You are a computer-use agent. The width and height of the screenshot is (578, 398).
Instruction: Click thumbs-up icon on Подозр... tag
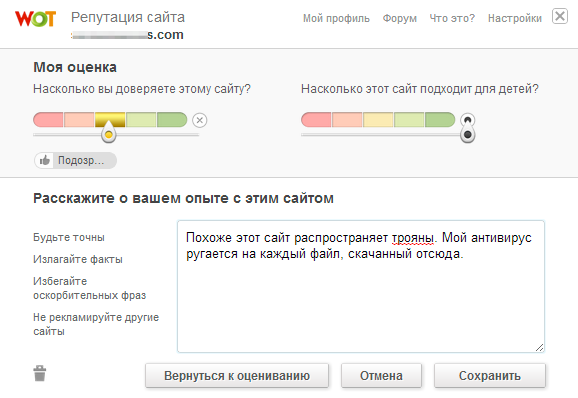(45, 160)
